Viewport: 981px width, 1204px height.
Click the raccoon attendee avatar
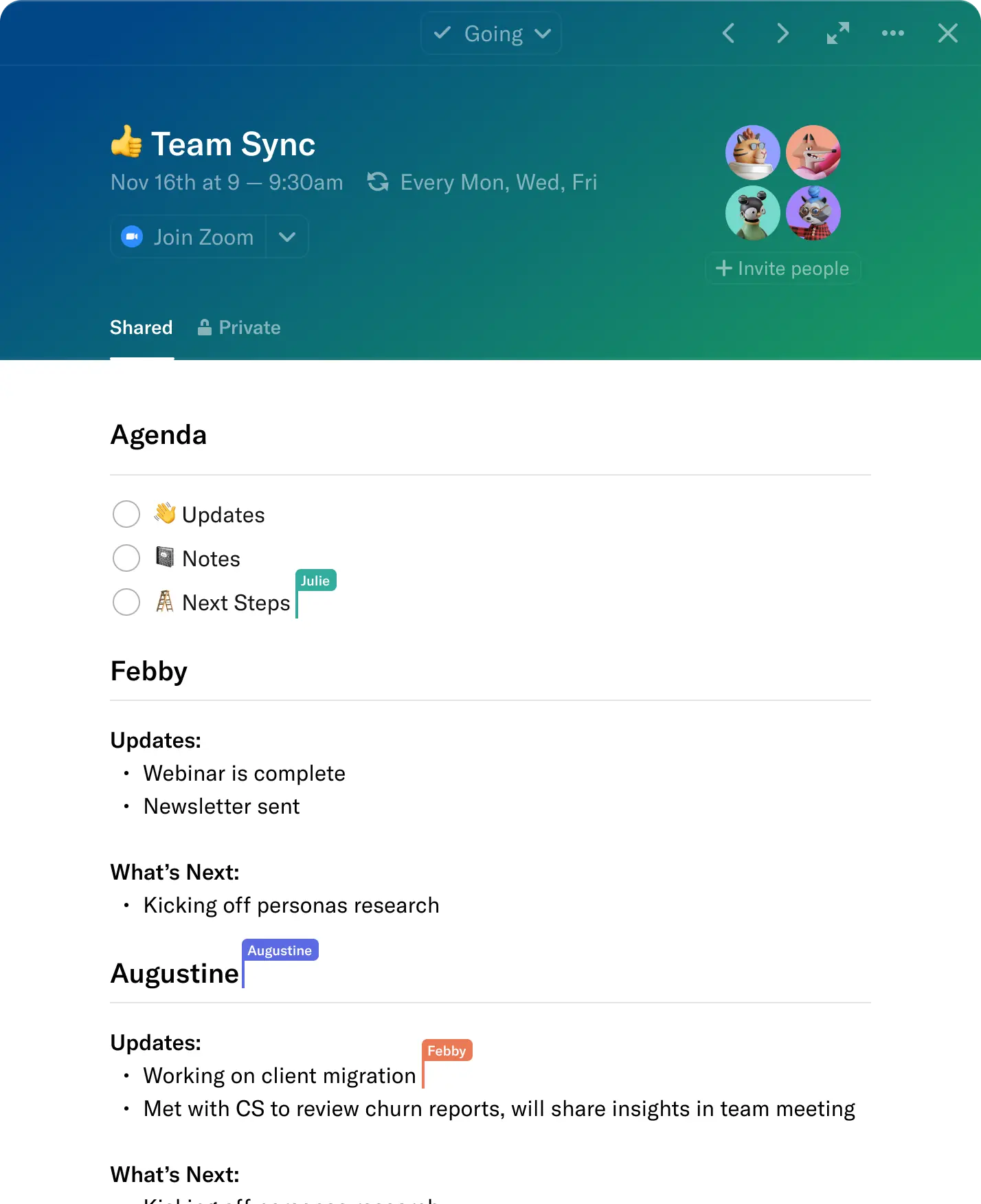coord(813,212)
